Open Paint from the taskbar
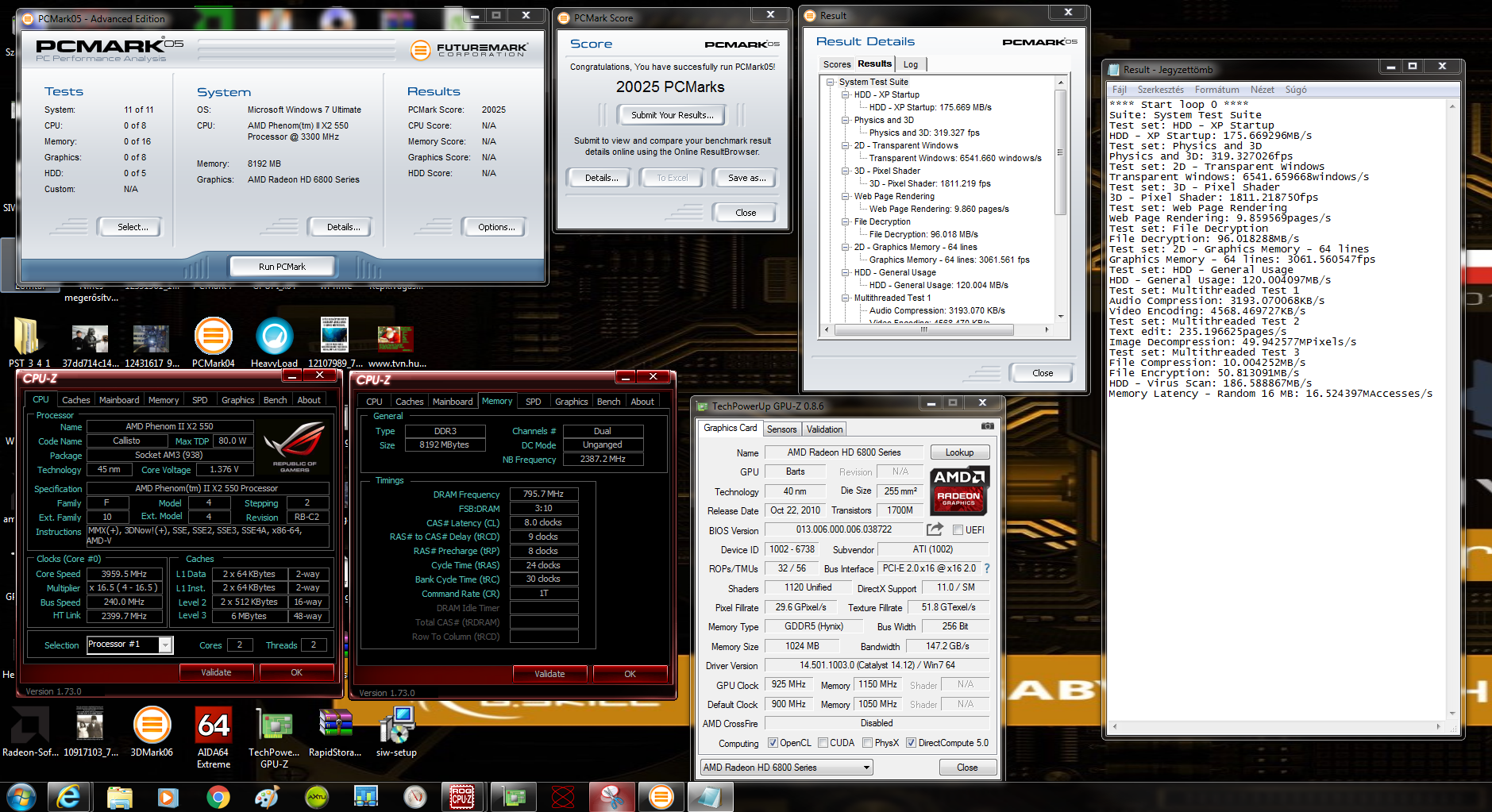The width and height of the screenshot is (1492, 812). (267, 796)
